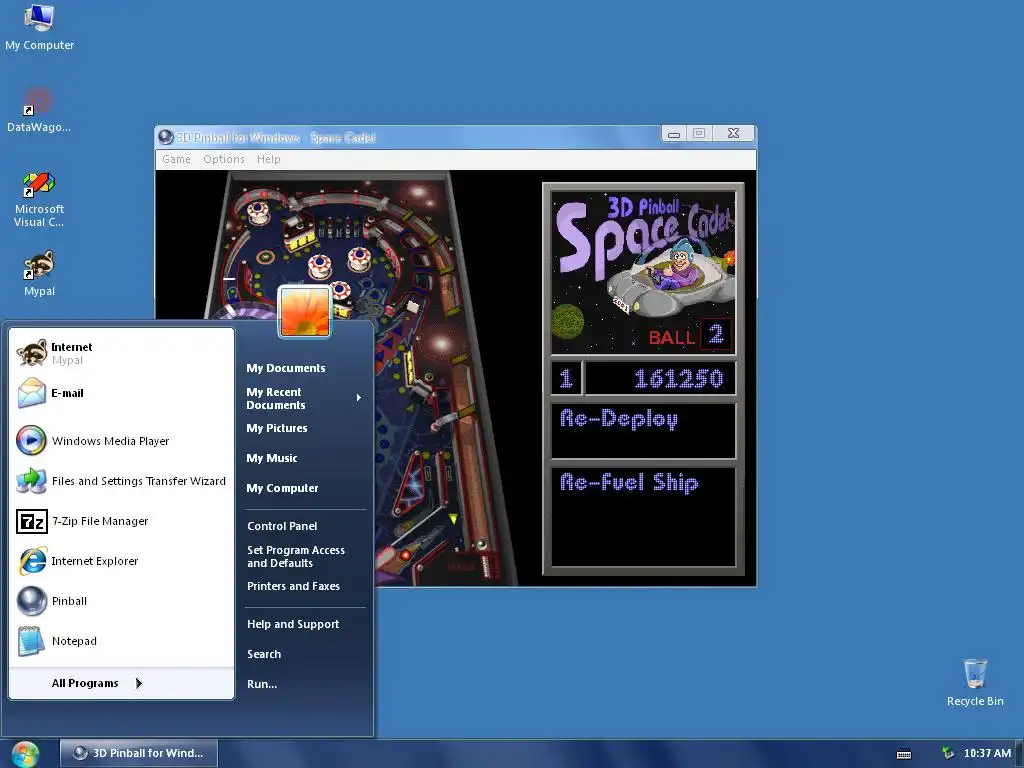Click the Re-Deploy message panel
This screenshot has height=768, width=1024.
pos(643,431)
